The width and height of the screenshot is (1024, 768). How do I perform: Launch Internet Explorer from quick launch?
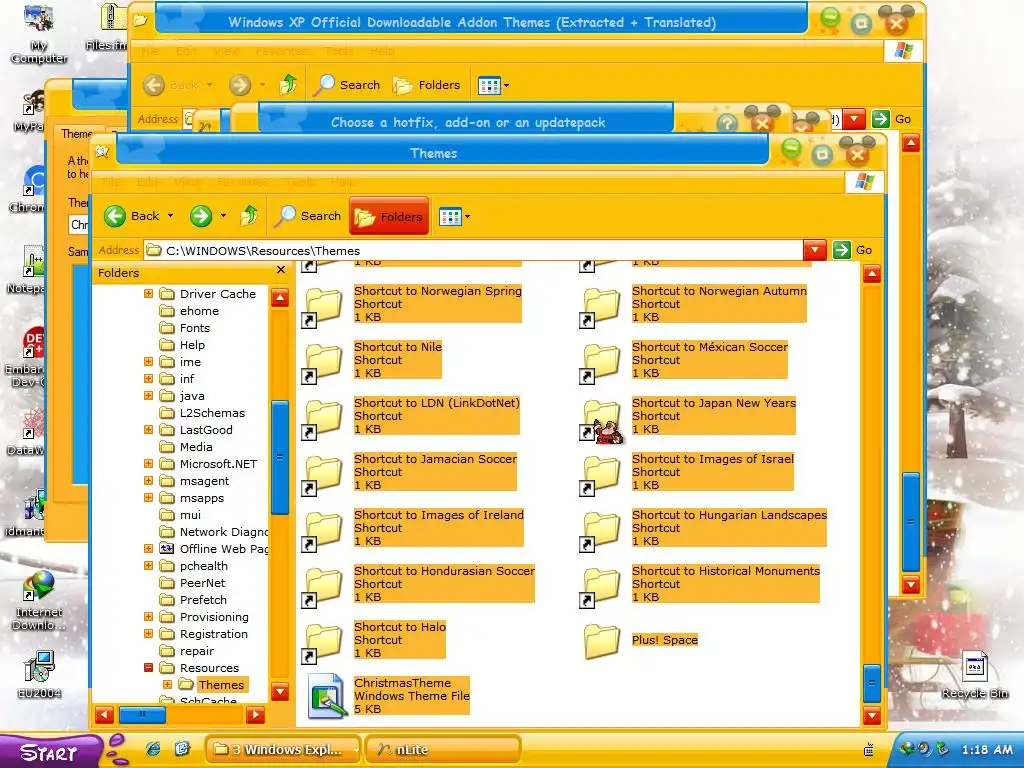(x=153, y=749)
